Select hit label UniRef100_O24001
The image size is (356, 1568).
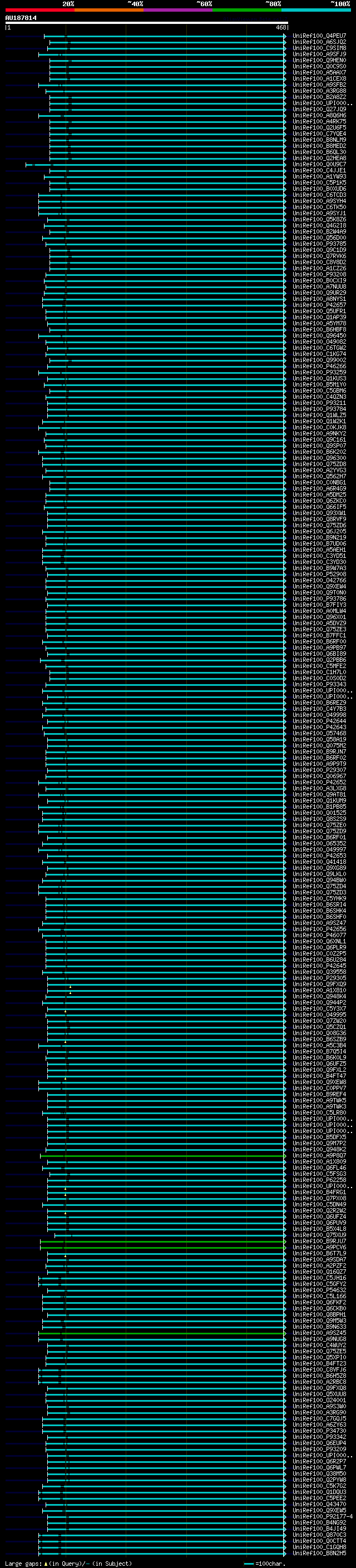tap(319, 1400)
